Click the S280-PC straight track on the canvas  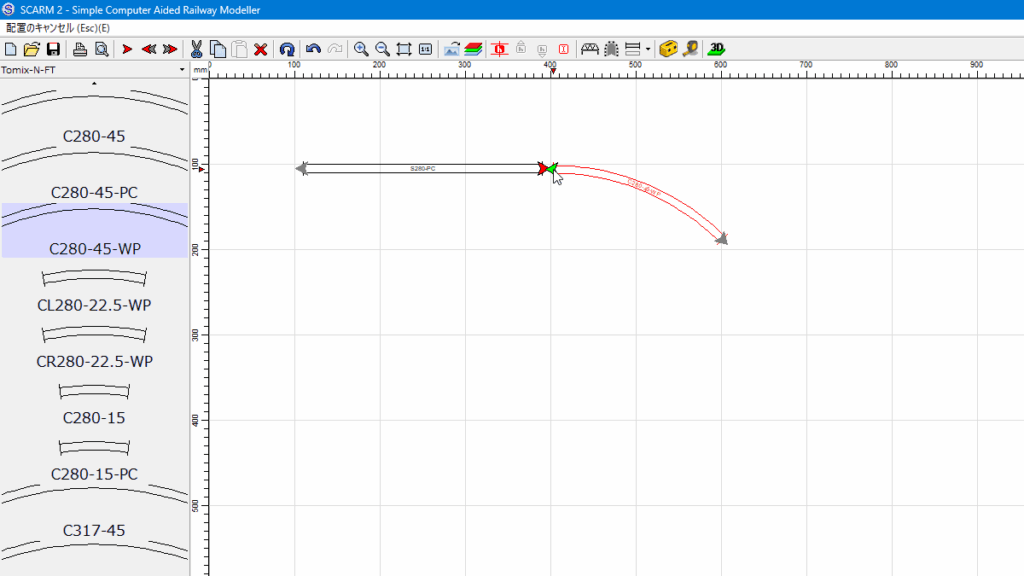coord(422,169)
